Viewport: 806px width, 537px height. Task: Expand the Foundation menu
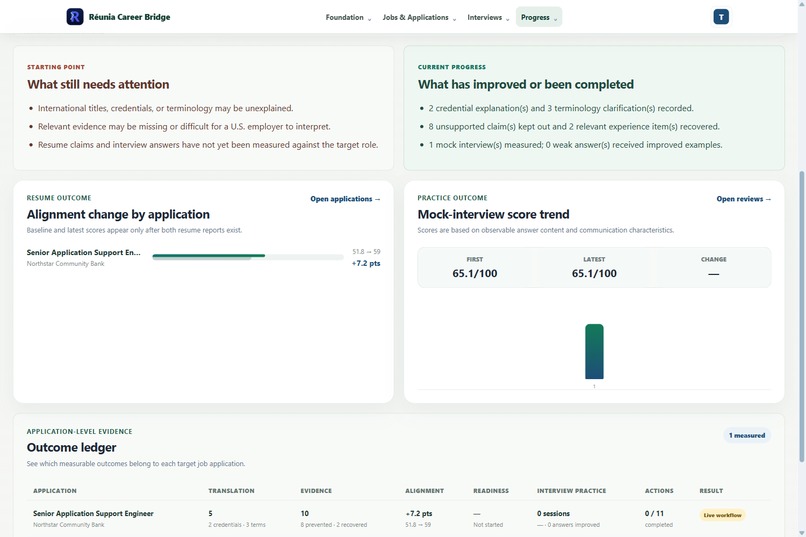(348, 17)
